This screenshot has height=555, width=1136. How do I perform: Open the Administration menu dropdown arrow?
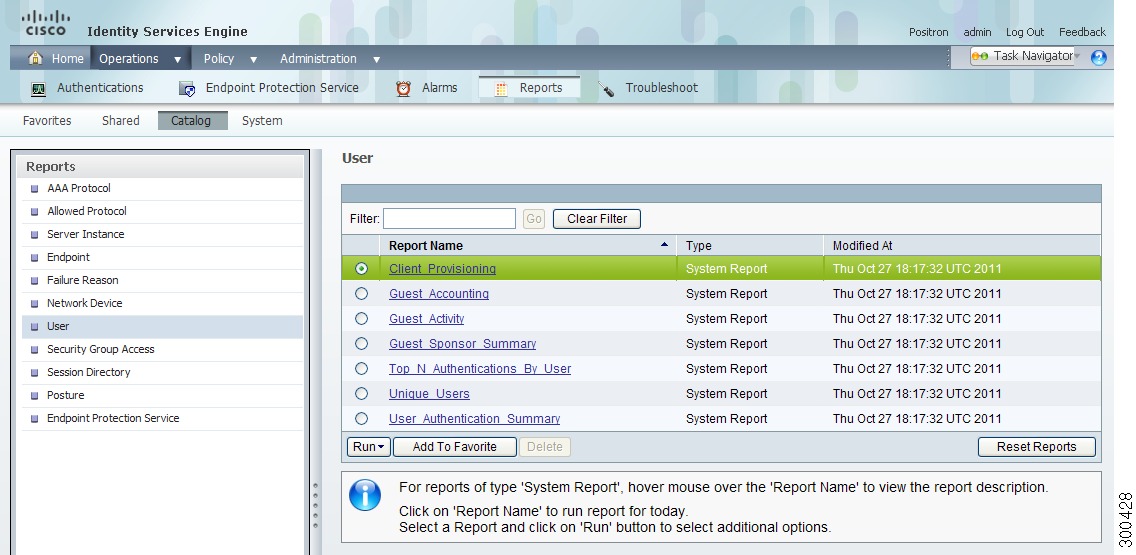click(x=376, y=59)
